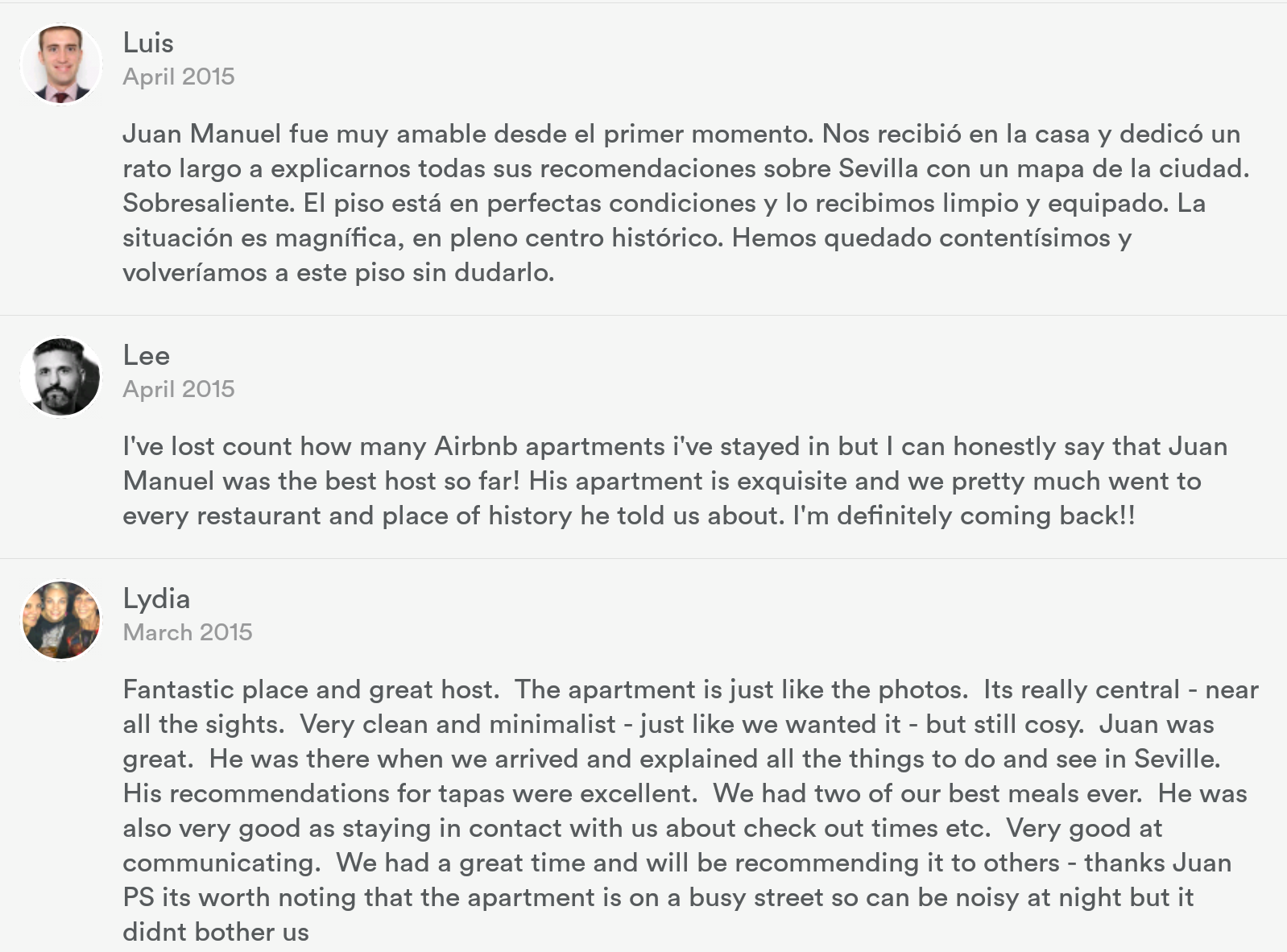This screenshot has width=1287, height=952.
Task: Click the word 'Sobresaliente' in Luis's review
Action: pyautogui.click(x=208, y=203)
